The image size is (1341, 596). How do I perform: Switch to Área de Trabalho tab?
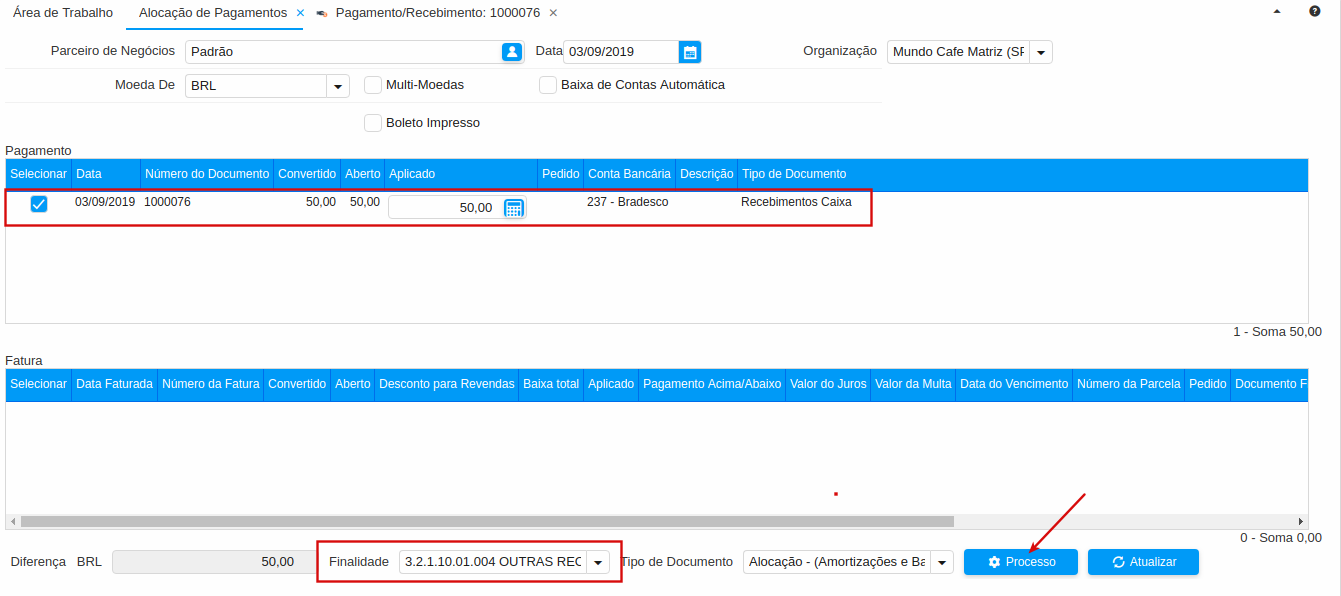[x=63, y=13]
